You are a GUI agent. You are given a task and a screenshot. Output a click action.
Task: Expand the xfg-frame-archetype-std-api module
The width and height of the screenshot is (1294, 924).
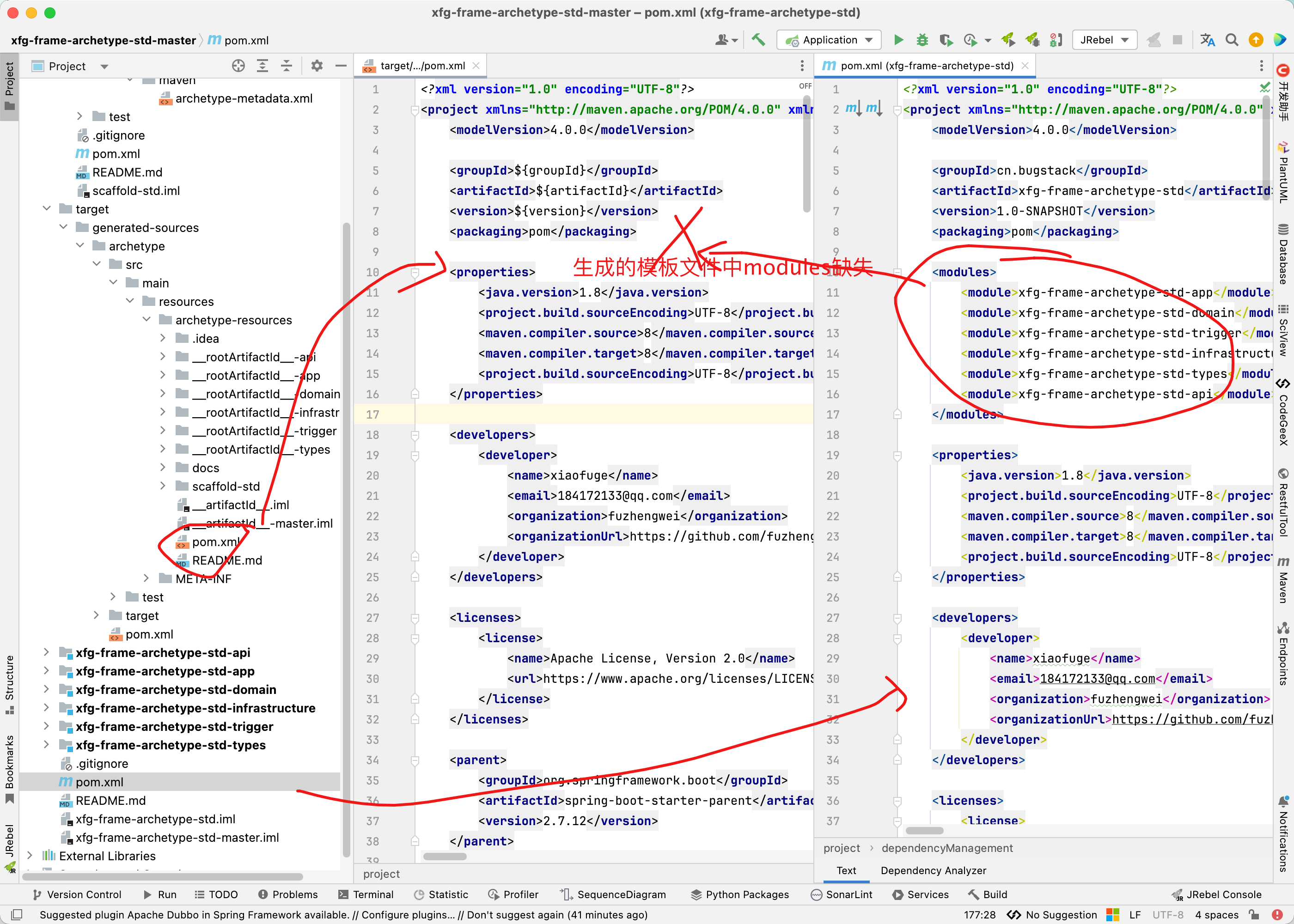[x=47, y=652]
